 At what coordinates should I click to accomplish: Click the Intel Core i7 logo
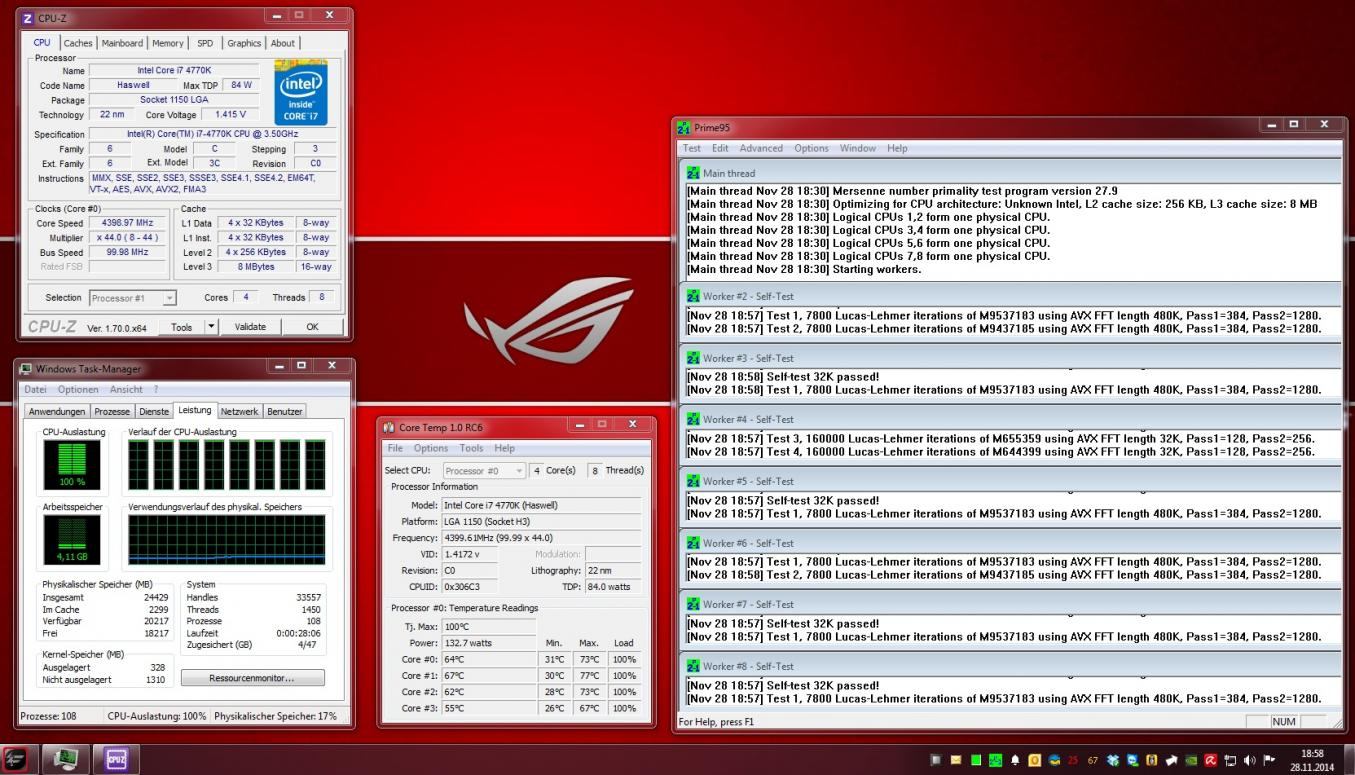tap(301, 92)
